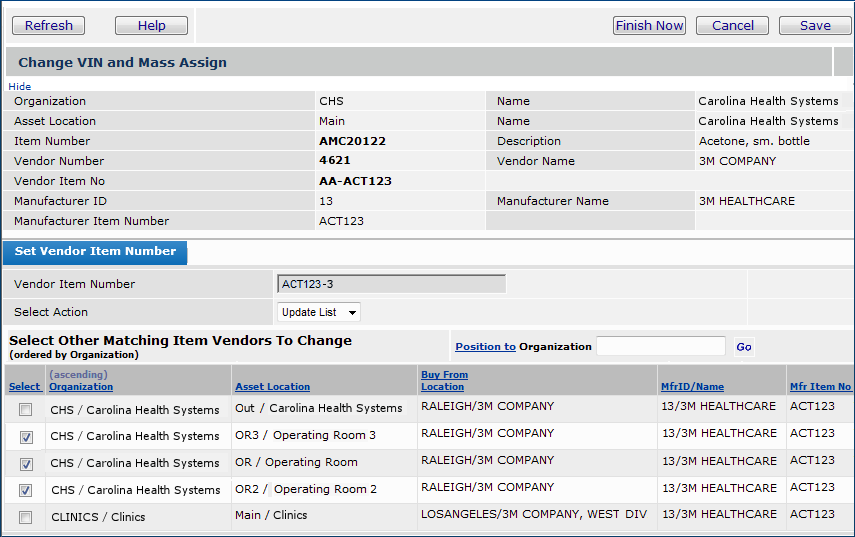Sort the list by Organization column
This screenshot has height=537, width=855.
[81, 386]
